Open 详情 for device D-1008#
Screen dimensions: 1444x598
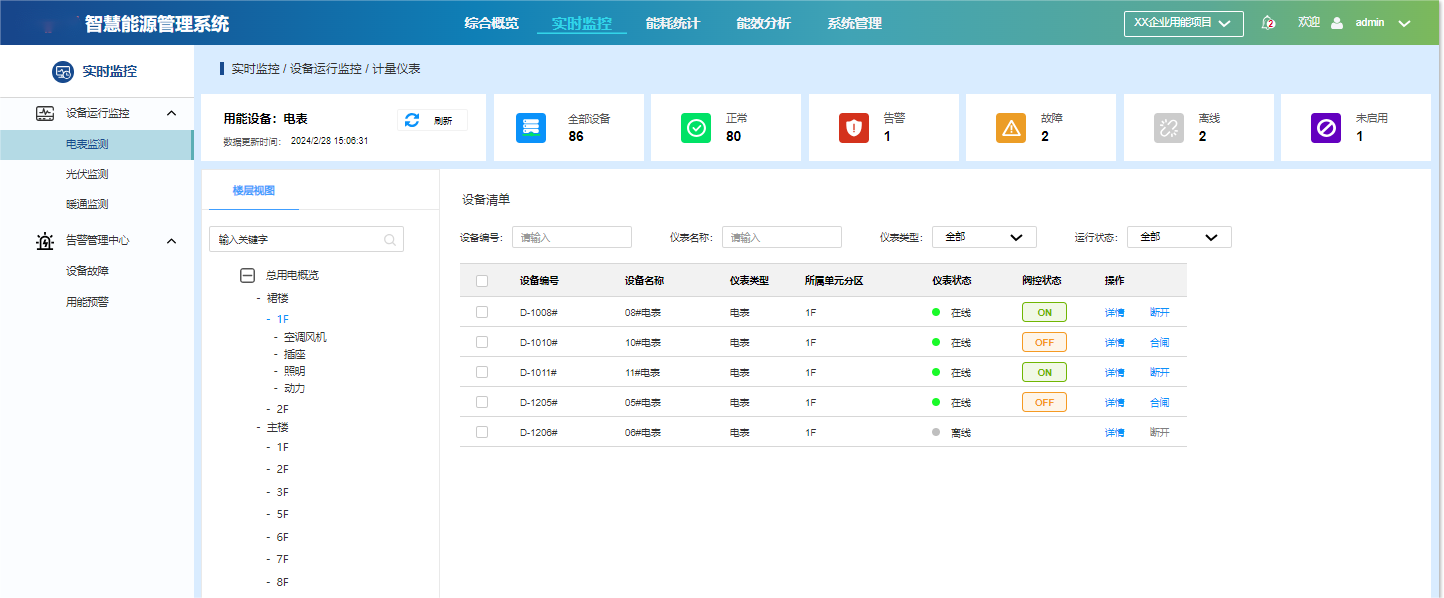pos(1114,313)
